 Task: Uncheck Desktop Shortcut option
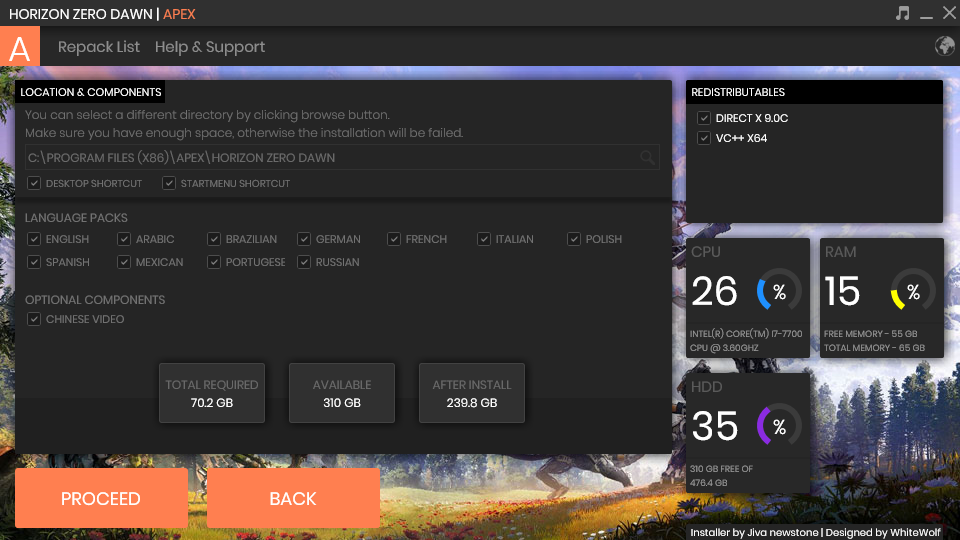(x=34, y=183)
